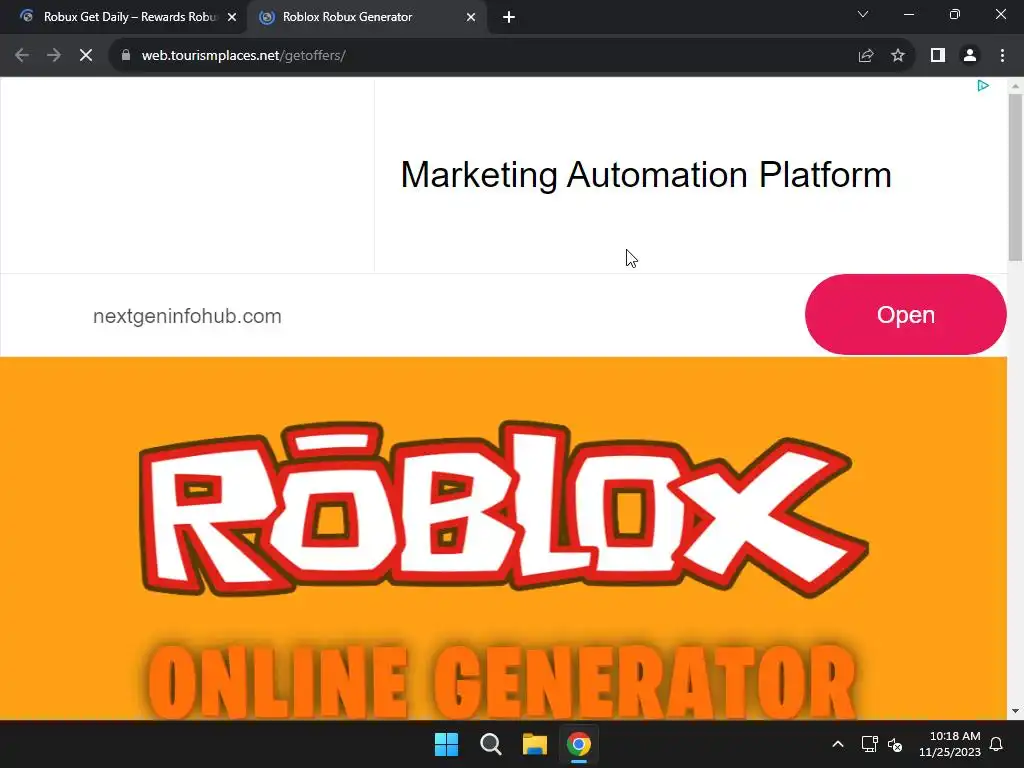The height and width of the screenshot is (768, 1024).
Task: Bookmark this tab with star icon
Action: point(898,56)
